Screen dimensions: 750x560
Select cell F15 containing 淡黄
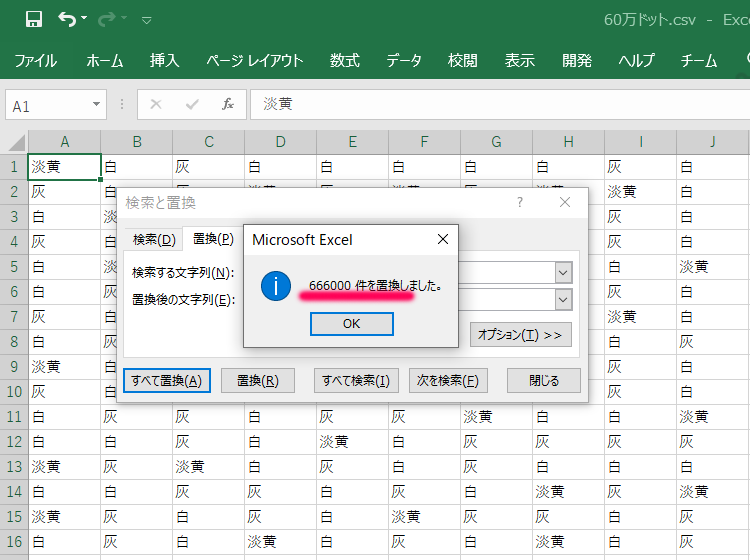(424, 516)
